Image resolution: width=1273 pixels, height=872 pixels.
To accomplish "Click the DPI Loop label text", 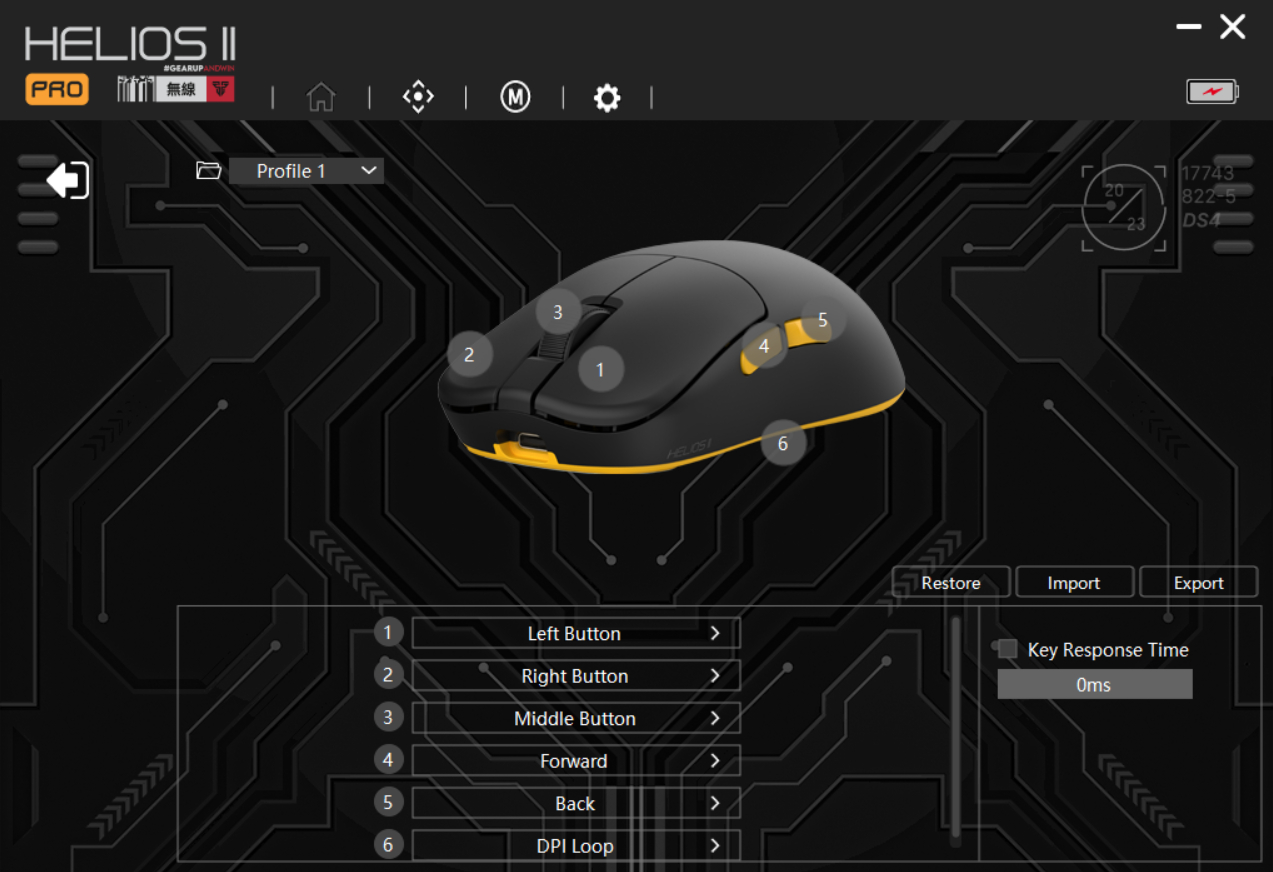I will (x=575, y=846).
